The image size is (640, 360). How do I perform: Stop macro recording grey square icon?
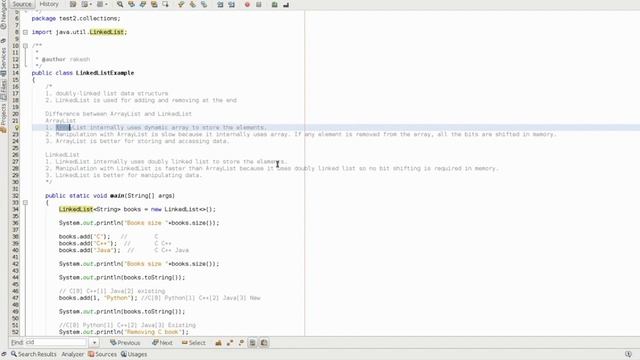point(258,4)
